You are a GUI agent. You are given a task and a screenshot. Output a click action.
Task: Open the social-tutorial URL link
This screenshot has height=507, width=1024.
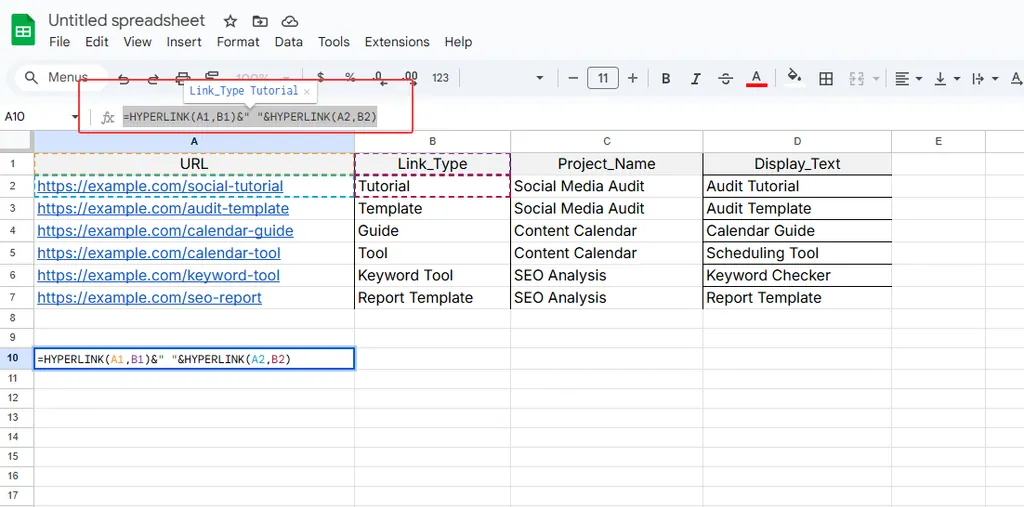pos(160,186)
